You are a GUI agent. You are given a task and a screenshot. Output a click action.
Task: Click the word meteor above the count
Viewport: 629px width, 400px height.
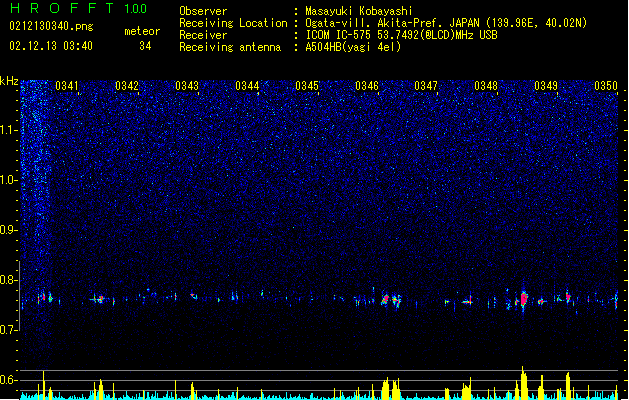coord(142,31)
